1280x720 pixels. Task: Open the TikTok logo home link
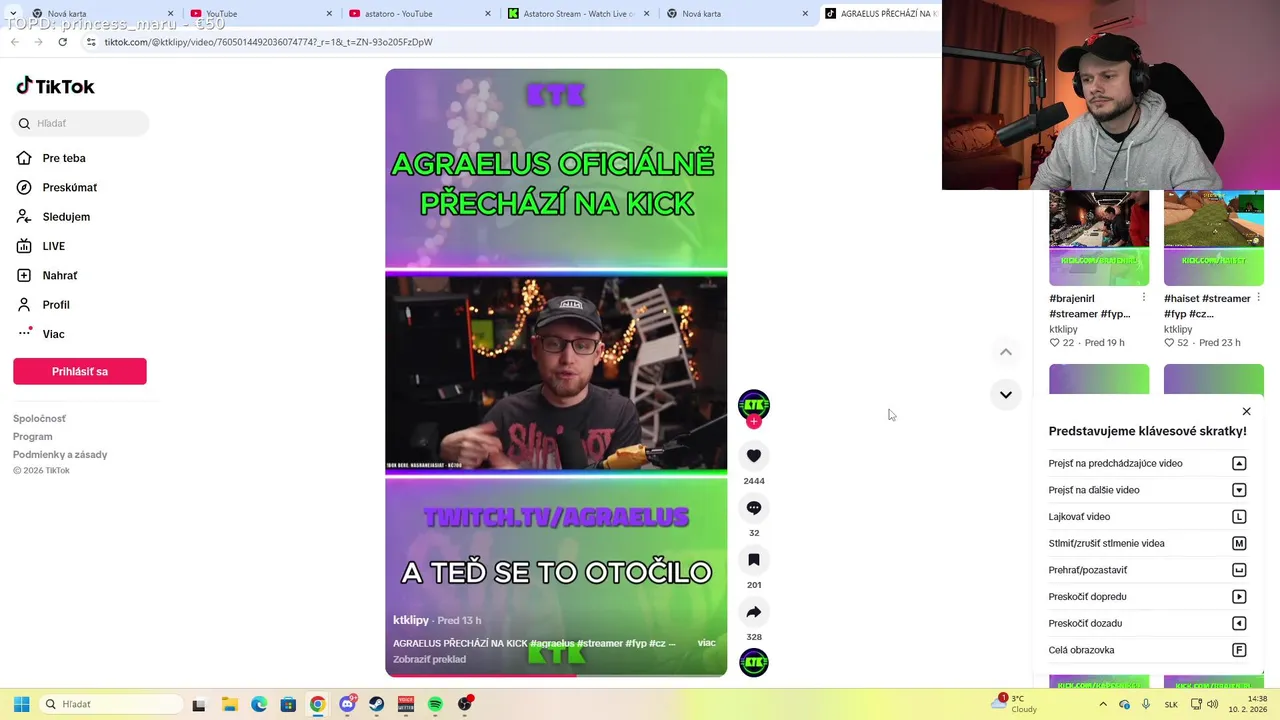click(x=55, y=86)
